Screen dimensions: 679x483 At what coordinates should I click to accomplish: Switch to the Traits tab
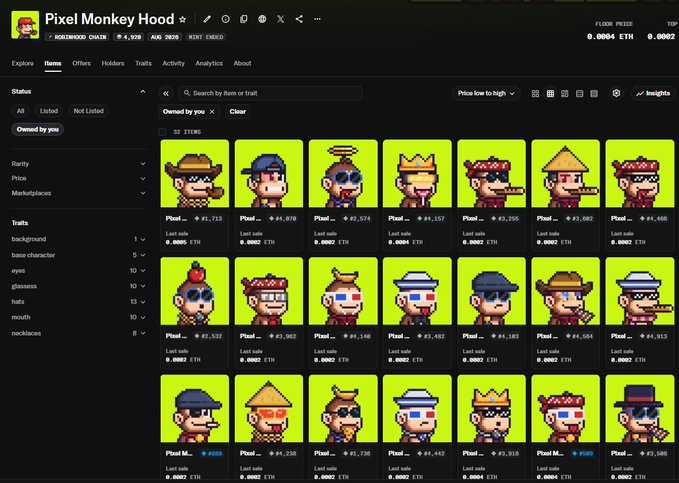point(143,63)
